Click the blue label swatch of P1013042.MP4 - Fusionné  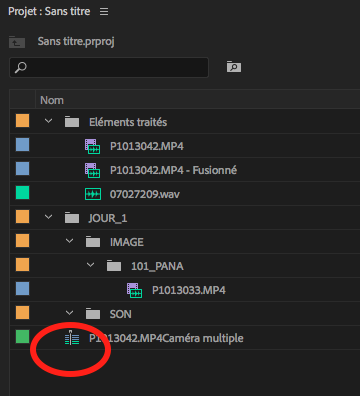click(22, 169)
